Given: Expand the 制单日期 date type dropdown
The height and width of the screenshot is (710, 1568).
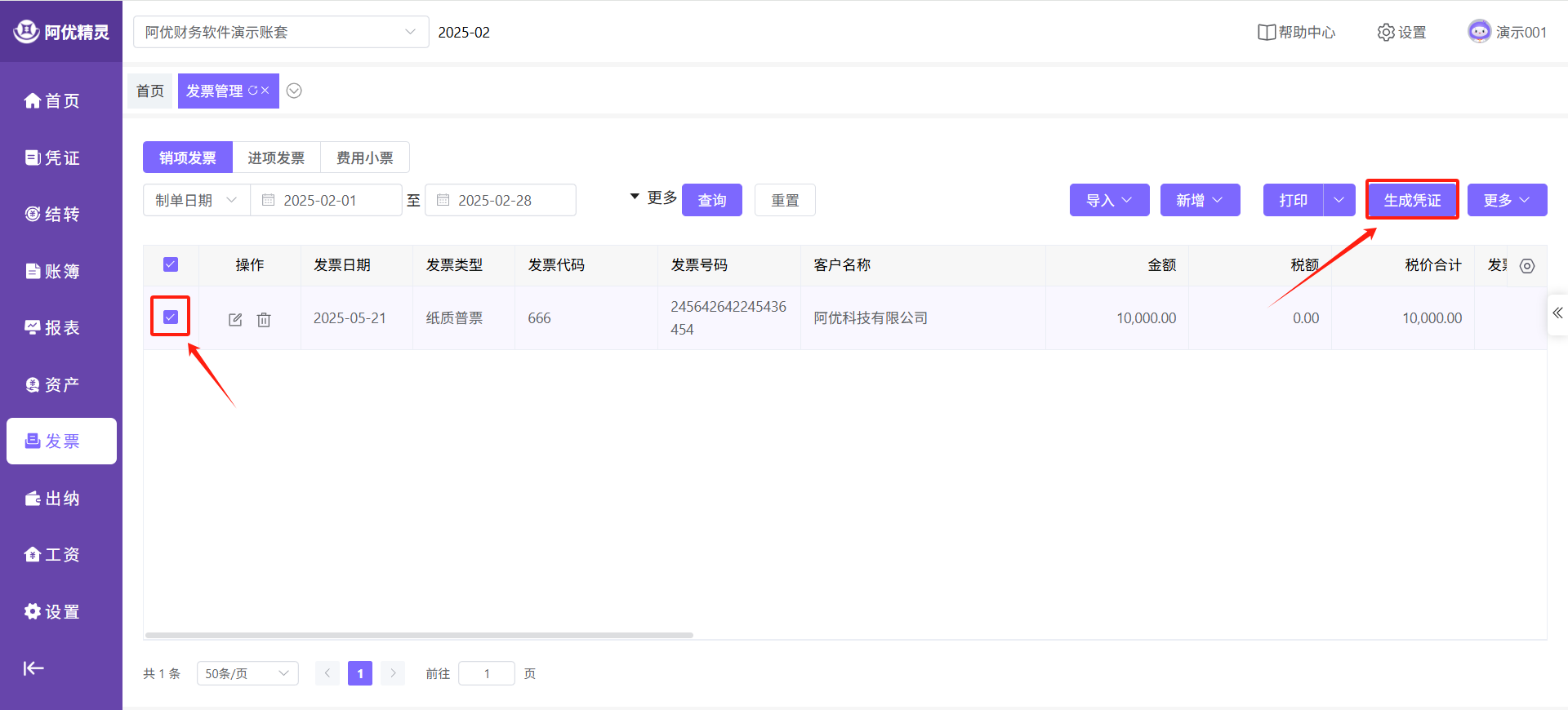Looking at the screenshot, I should point(196,200).
